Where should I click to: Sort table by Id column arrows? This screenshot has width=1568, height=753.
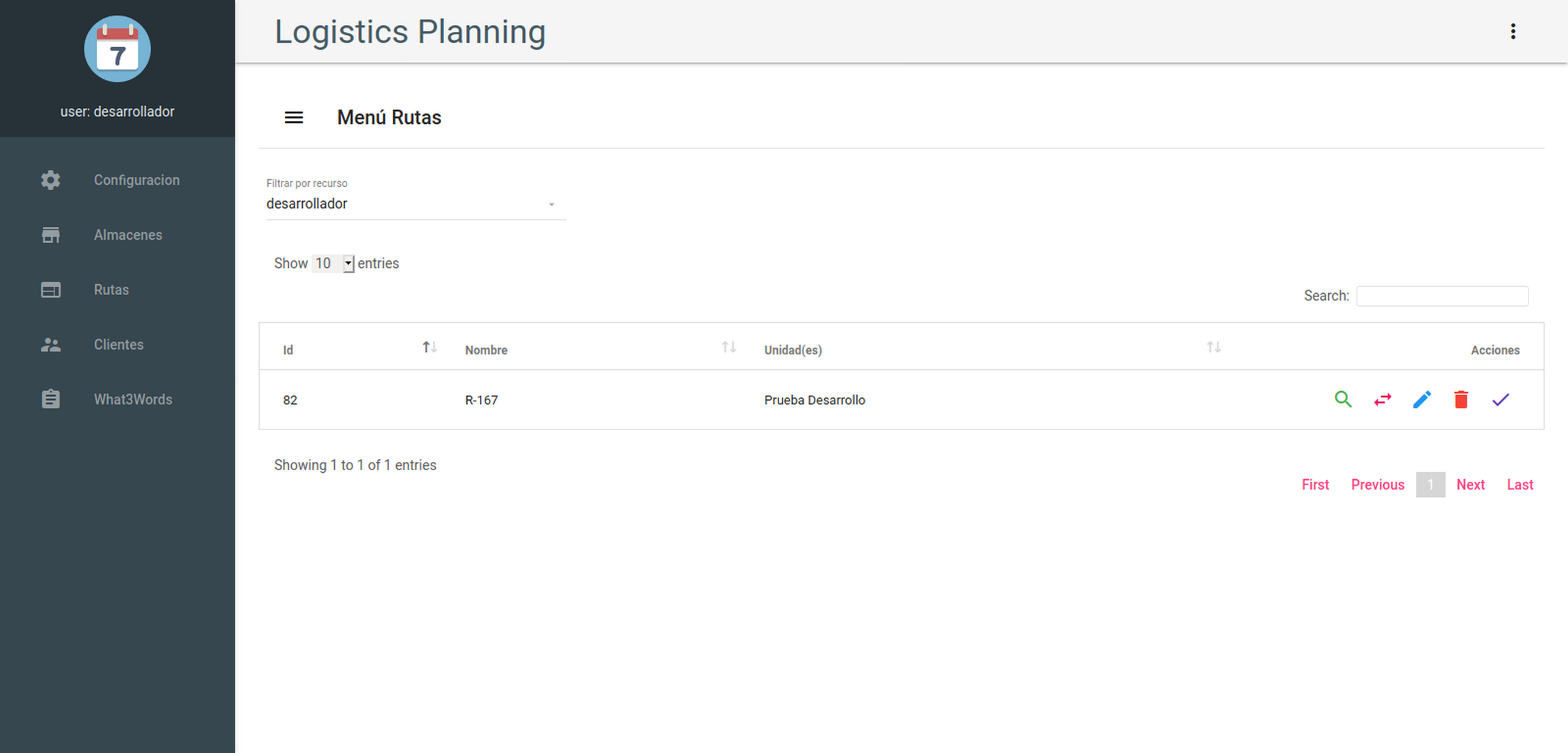(x=429, y=348)
